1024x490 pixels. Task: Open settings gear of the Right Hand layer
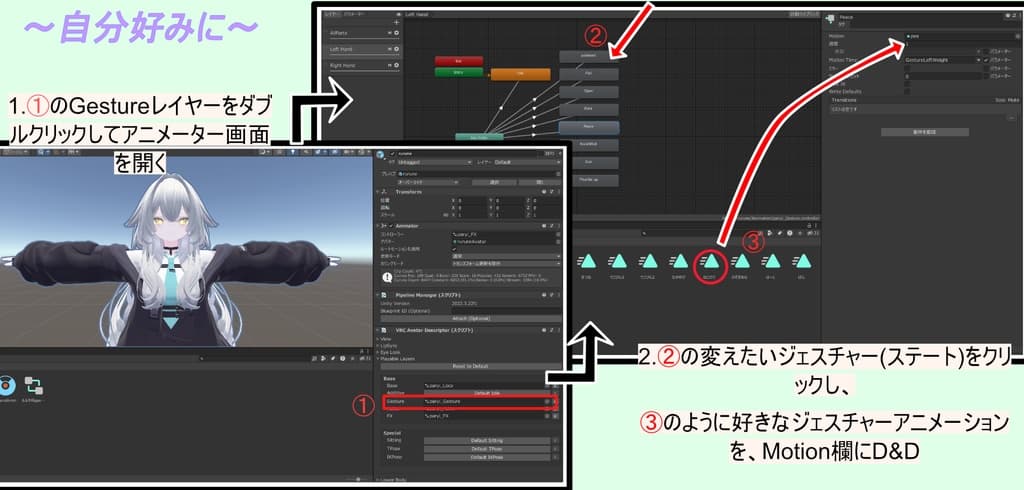396,65
